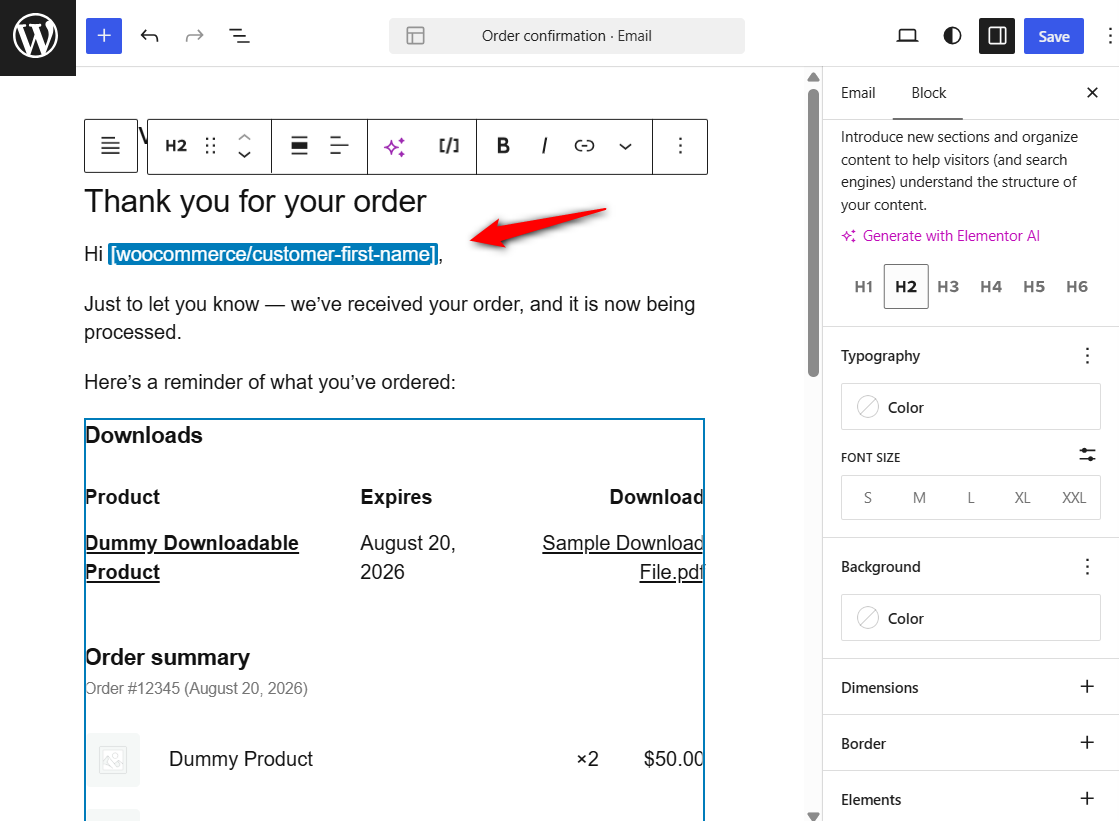
Task: Toggle bold formatting
Action: click(503, 146)
